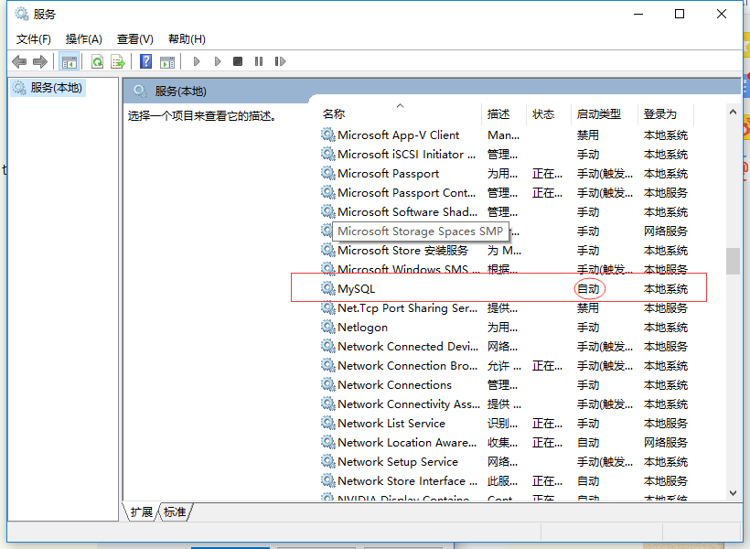Select Network Store Interface ... service row
This screenshot has width=750, height=549.
pos(507,481)
